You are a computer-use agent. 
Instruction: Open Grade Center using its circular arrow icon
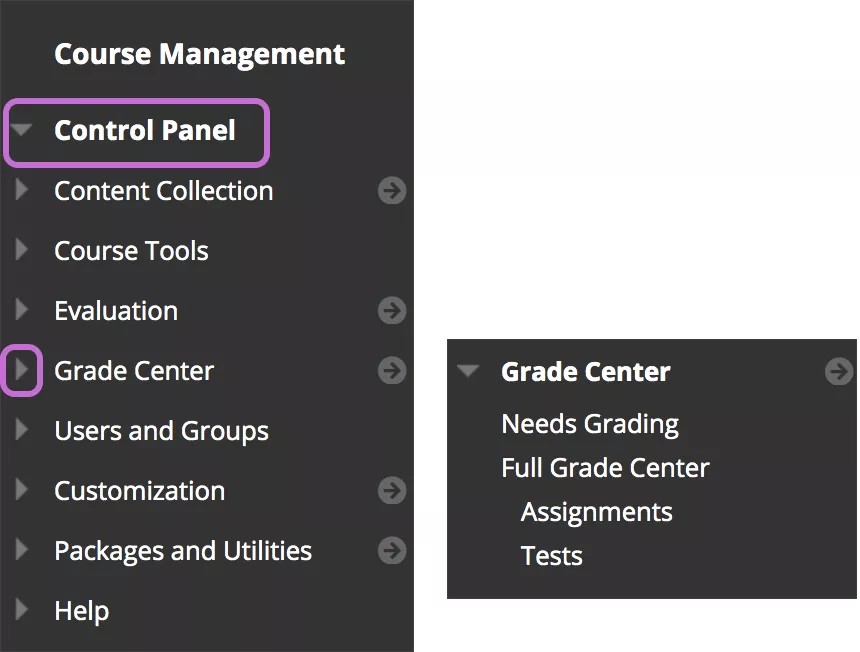(x=392, y=370)
